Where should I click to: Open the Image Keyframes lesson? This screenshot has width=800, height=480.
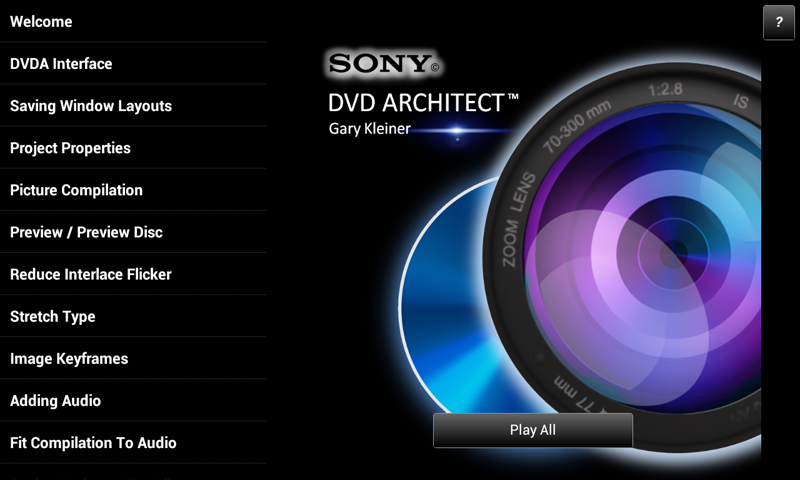click(133, 359)
